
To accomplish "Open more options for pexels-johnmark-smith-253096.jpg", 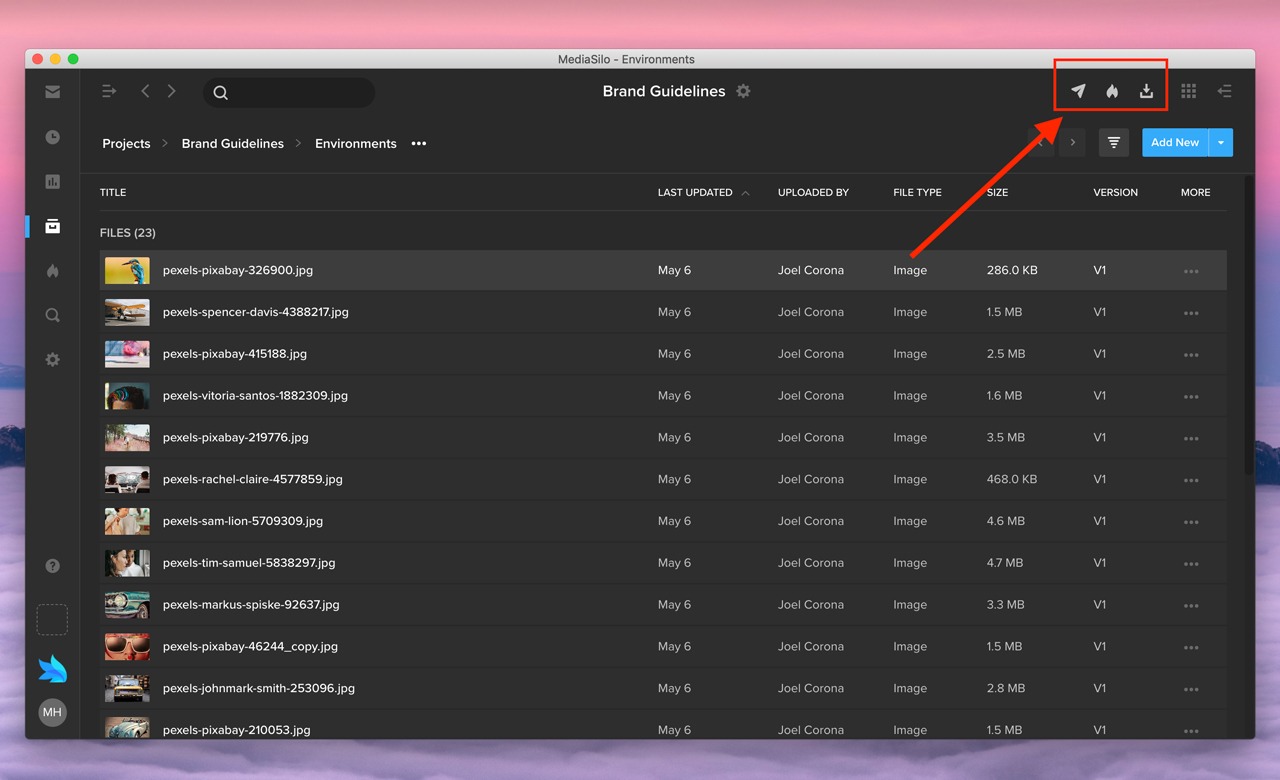I will [1191, 689].
